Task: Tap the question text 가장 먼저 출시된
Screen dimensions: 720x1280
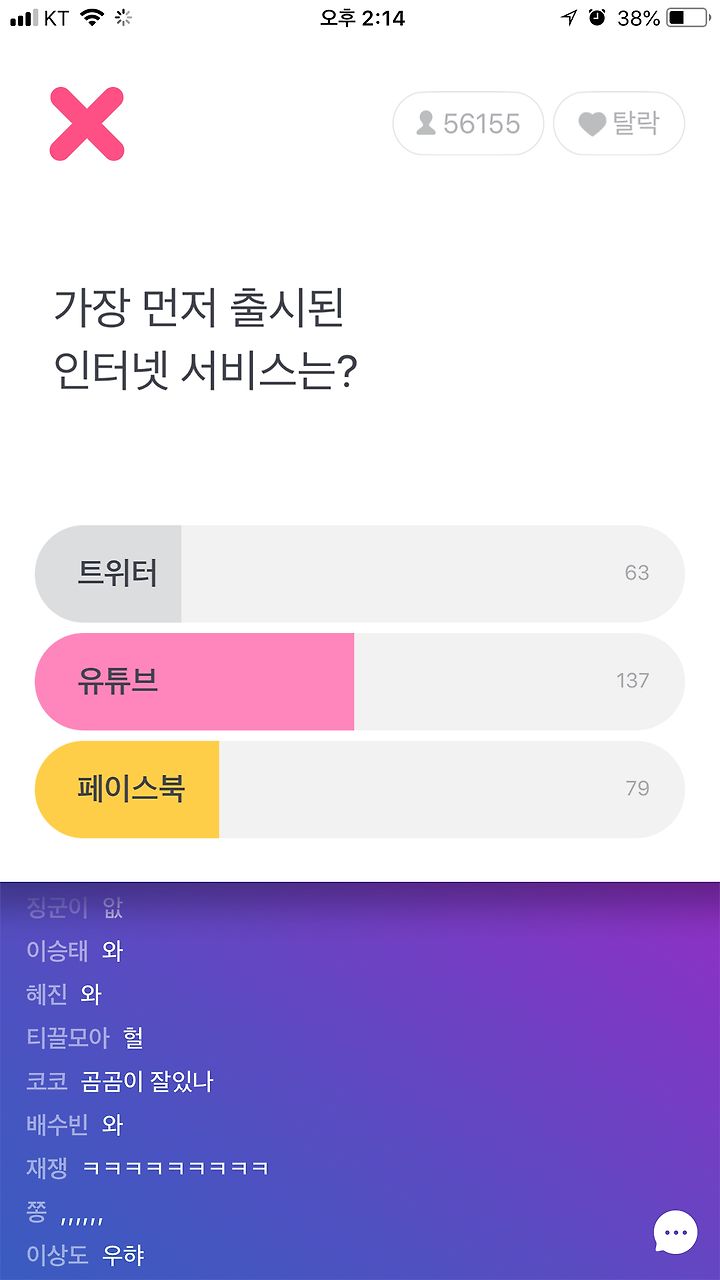Action: tap(199, 309)
